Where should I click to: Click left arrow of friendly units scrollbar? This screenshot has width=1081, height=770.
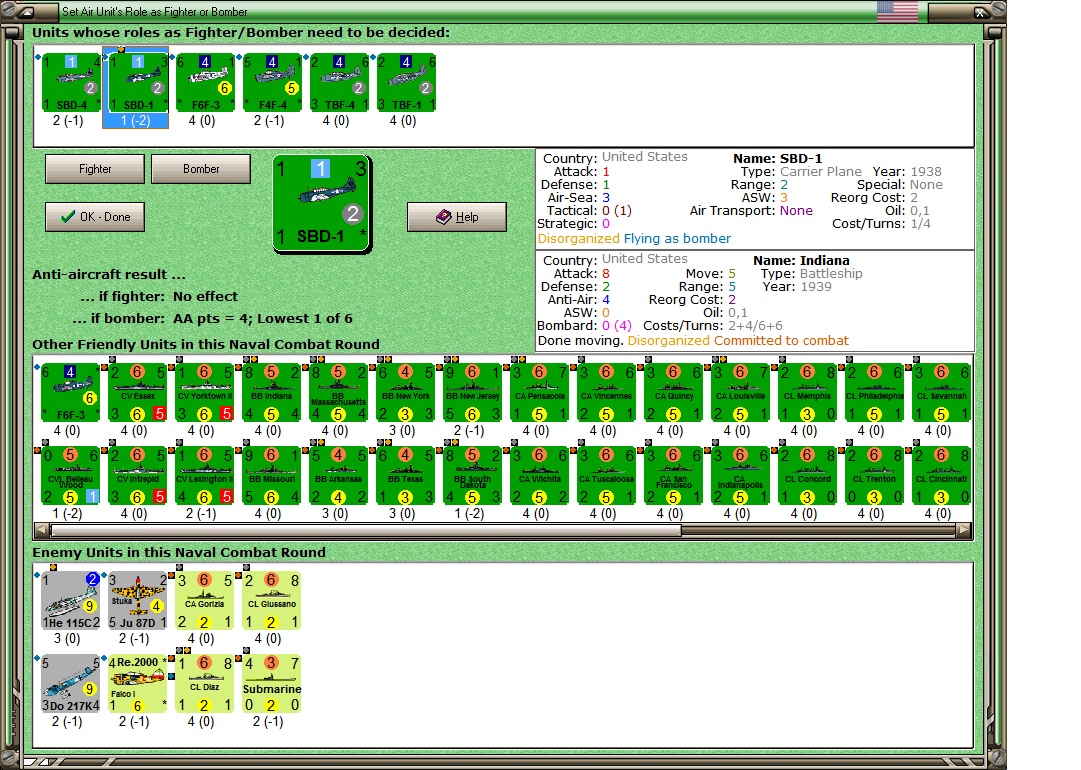click(x=41, y=530)
